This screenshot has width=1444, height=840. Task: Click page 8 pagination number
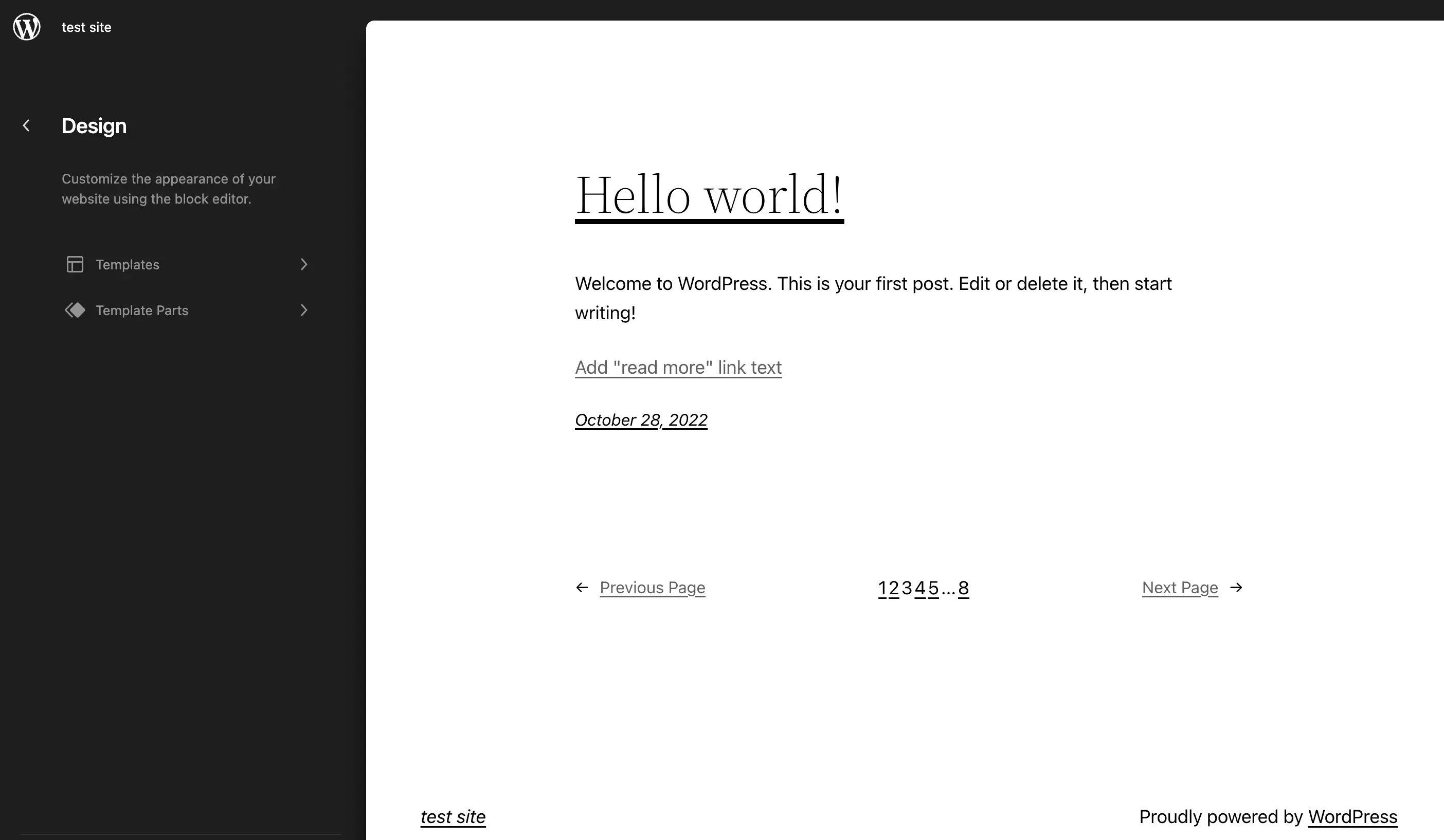962,588
